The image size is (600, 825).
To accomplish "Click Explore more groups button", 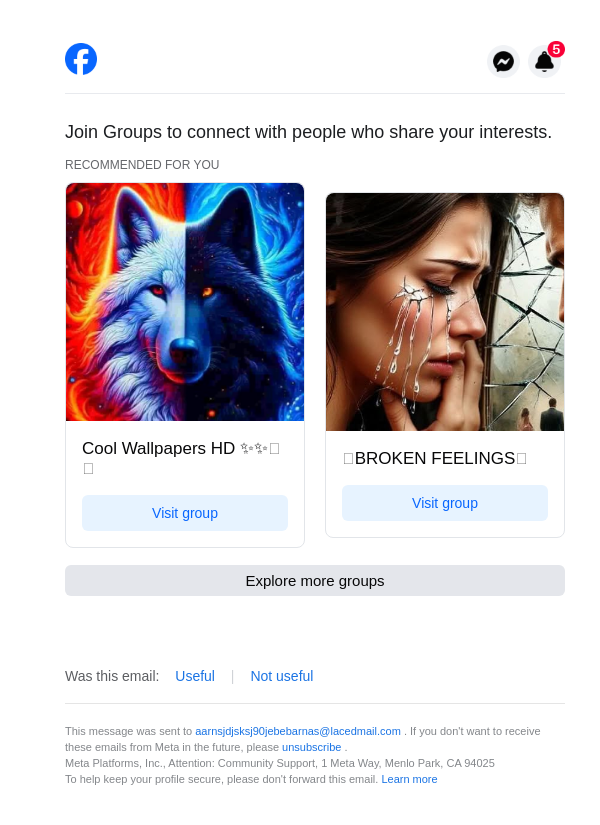I will [x=315, y=581].
